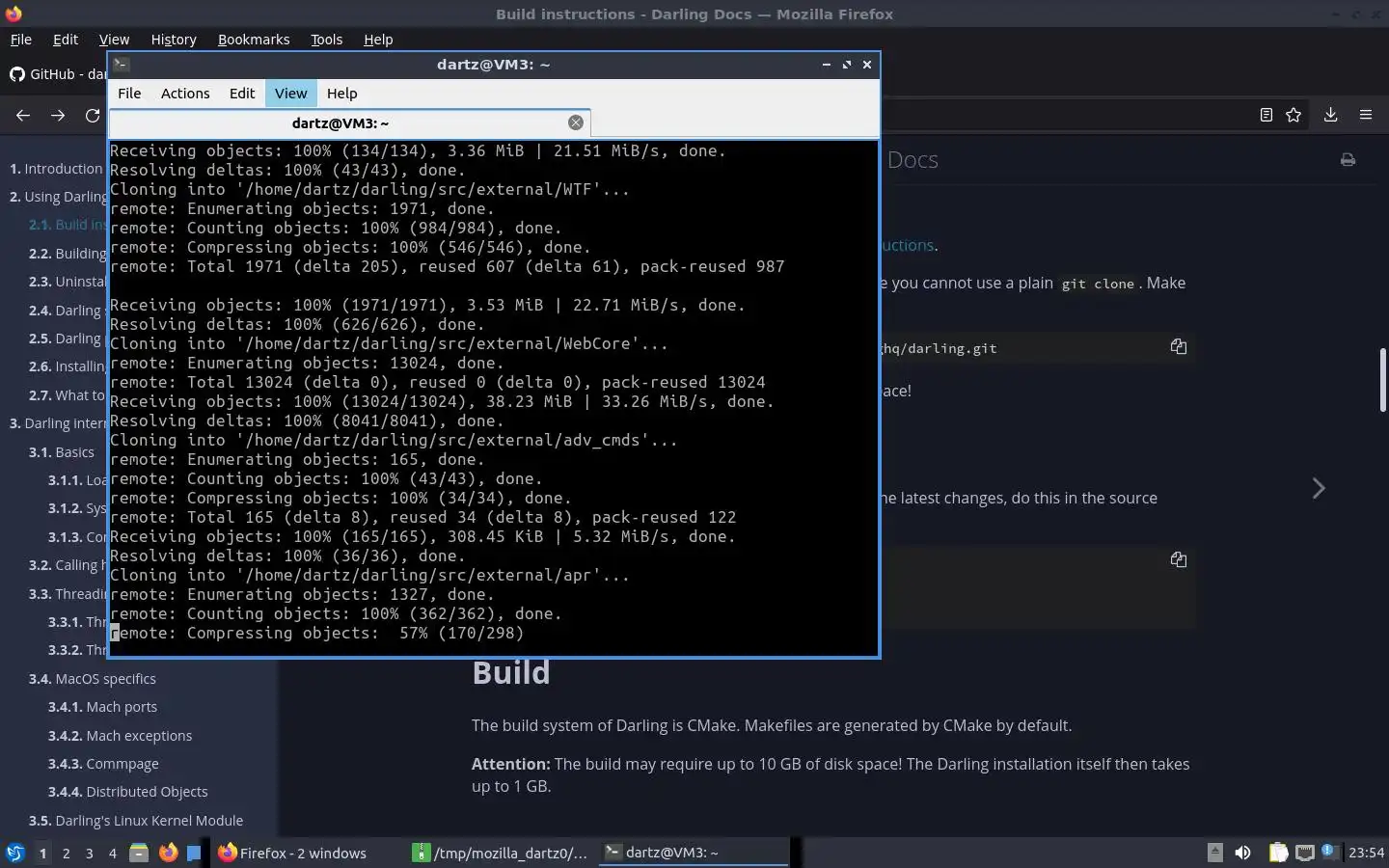Copy the second code block in Darling Docs
This screenshot has width=1389, height=868.
coord(1178,559)
